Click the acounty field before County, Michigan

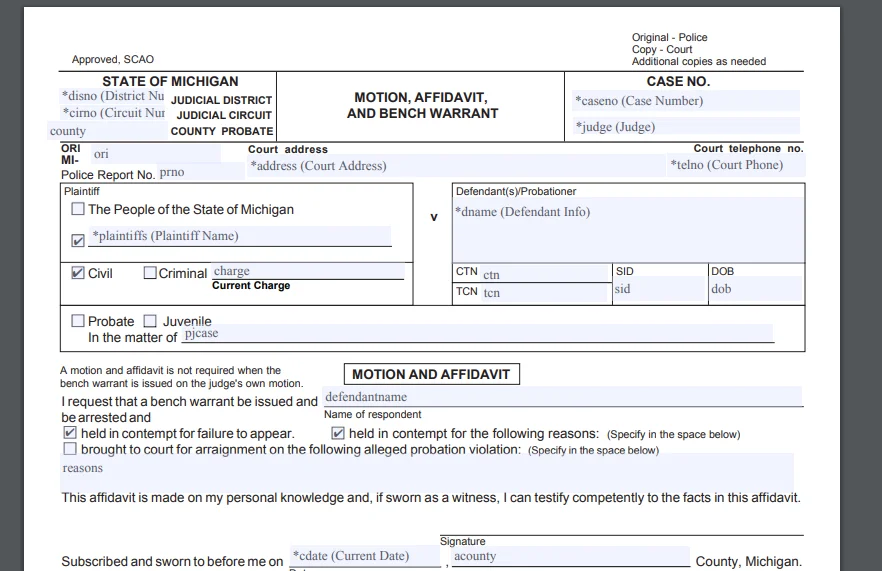571,556
